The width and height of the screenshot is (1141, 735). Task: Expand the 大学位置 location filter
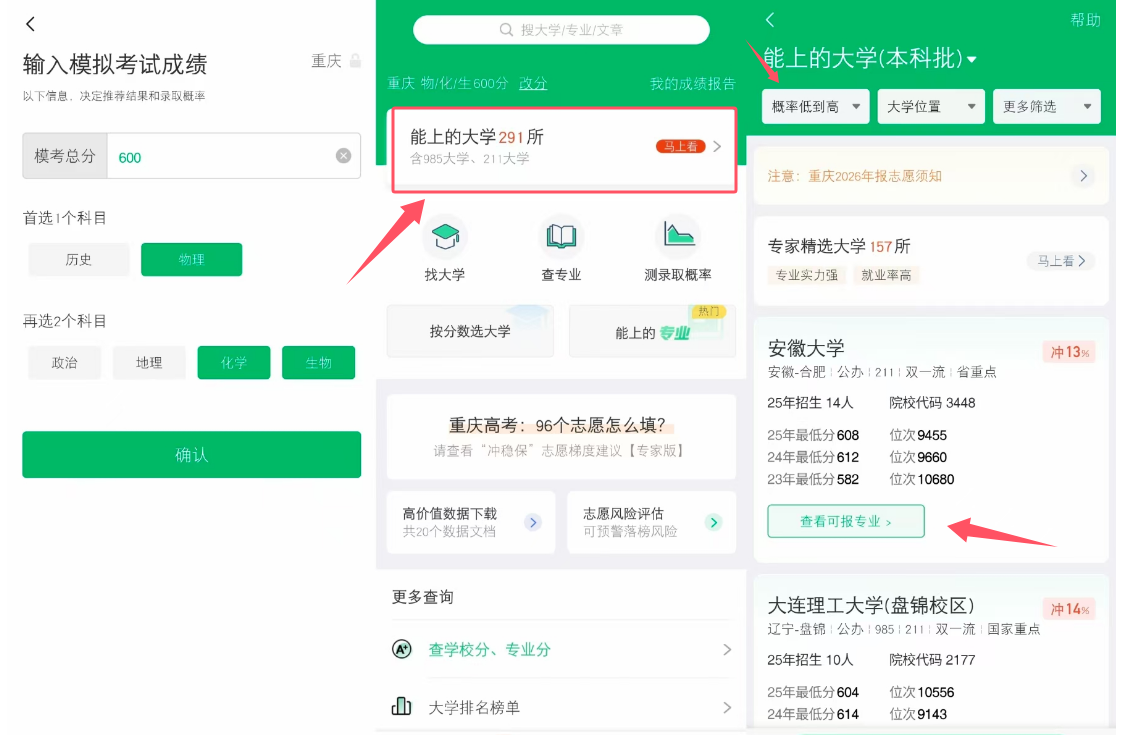930,106
